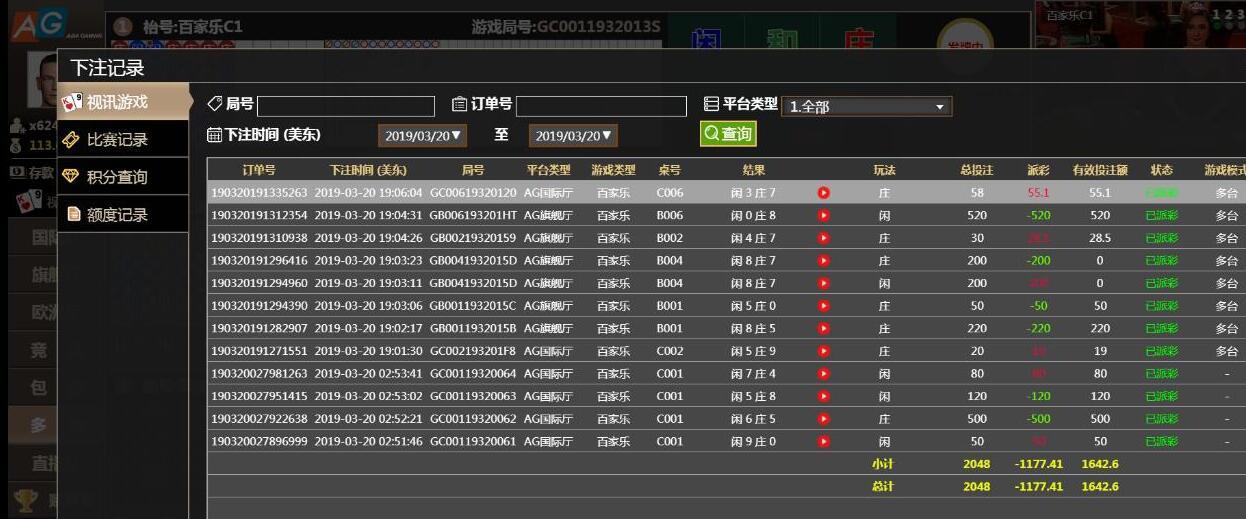Open the player avatar thumbnail

point(42,80)
